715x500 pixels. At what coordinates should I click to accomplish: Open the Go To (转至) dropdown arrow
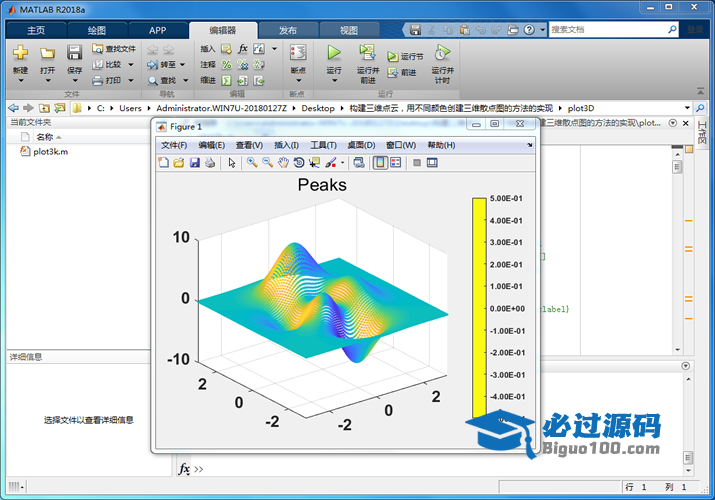(182, 65)
